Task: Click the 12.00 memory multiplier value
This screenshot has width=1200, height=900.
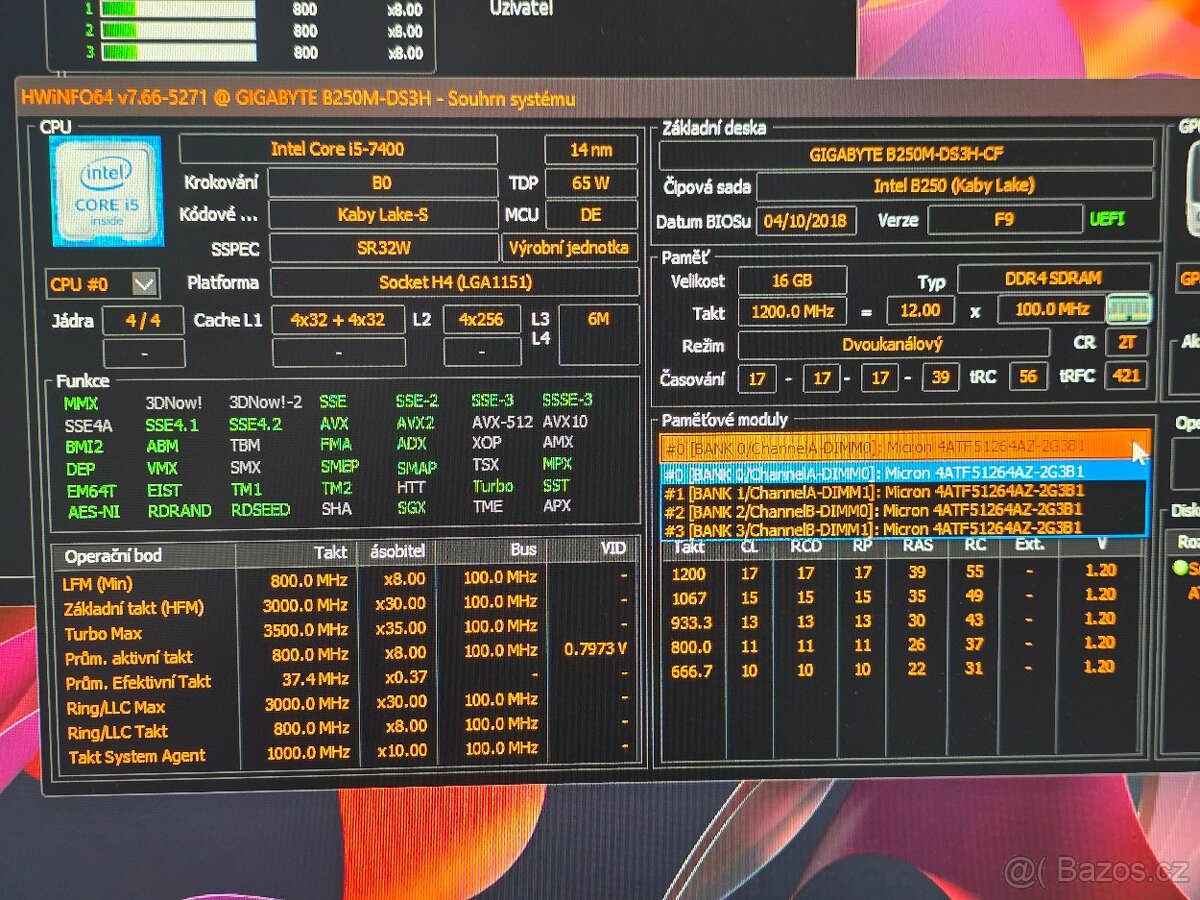Action: [920, 310]
